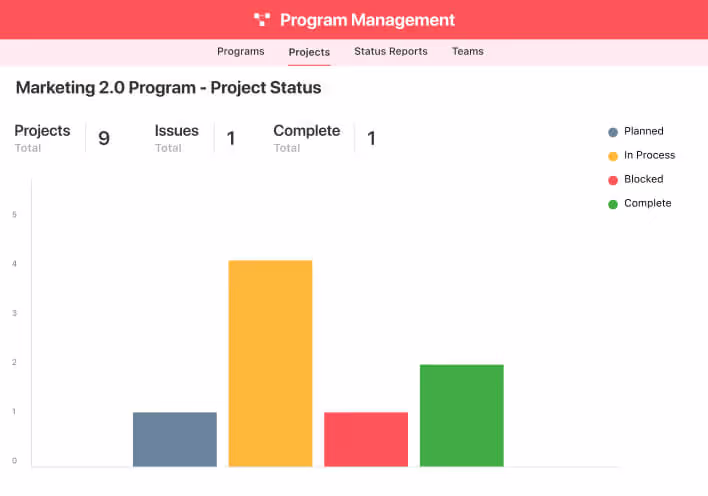708x496 pixels.
Task: Click the Blocked legend color dot
Action: pos(613,180)
